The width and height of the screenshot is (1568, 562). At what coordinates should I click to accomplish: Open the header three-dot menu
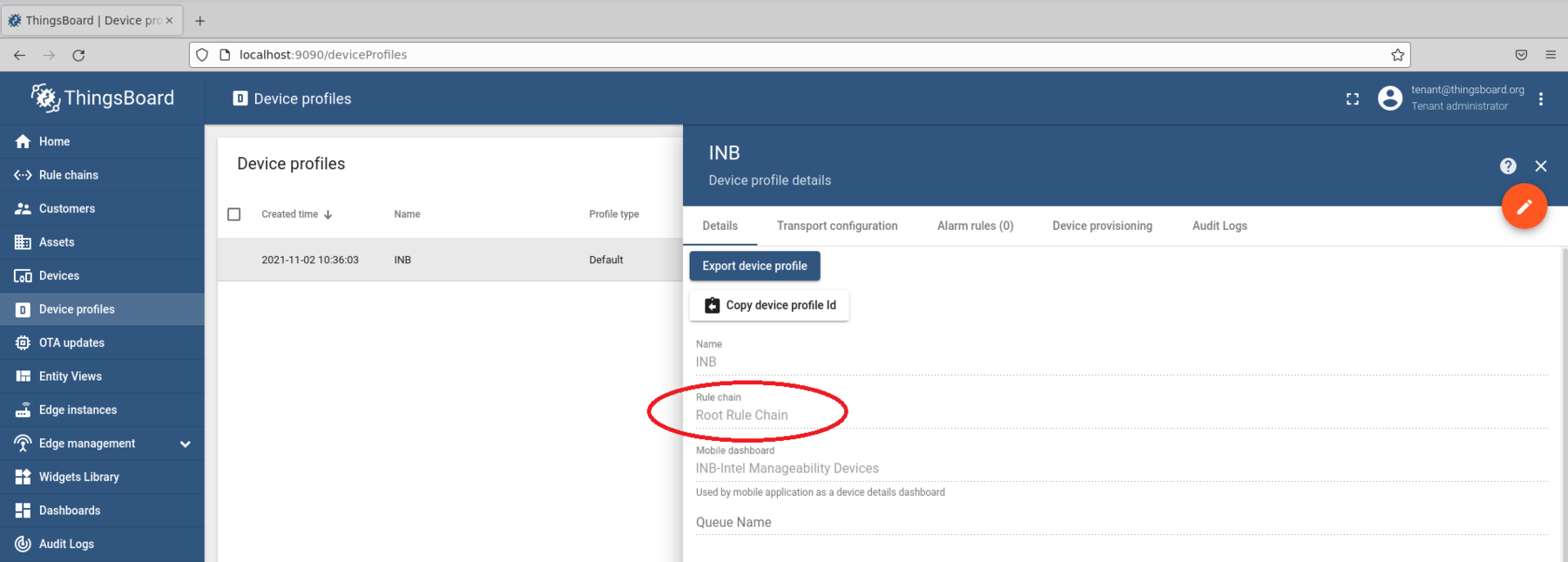(x=1541, y=98)
